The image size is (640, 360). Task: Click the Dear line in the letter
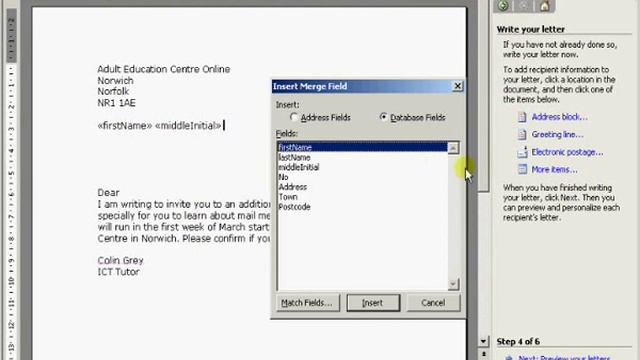(108, 193)
